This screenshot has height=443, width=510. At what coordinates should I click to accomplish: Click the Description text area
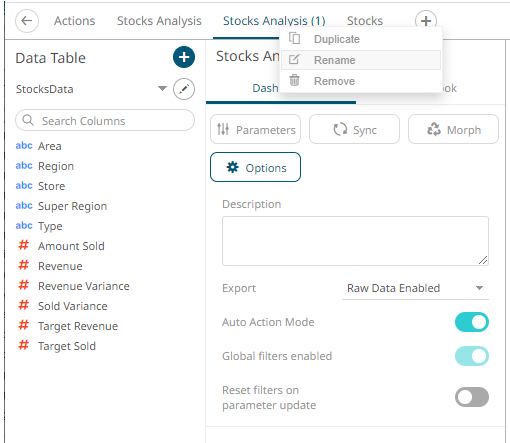click(355, 241)
